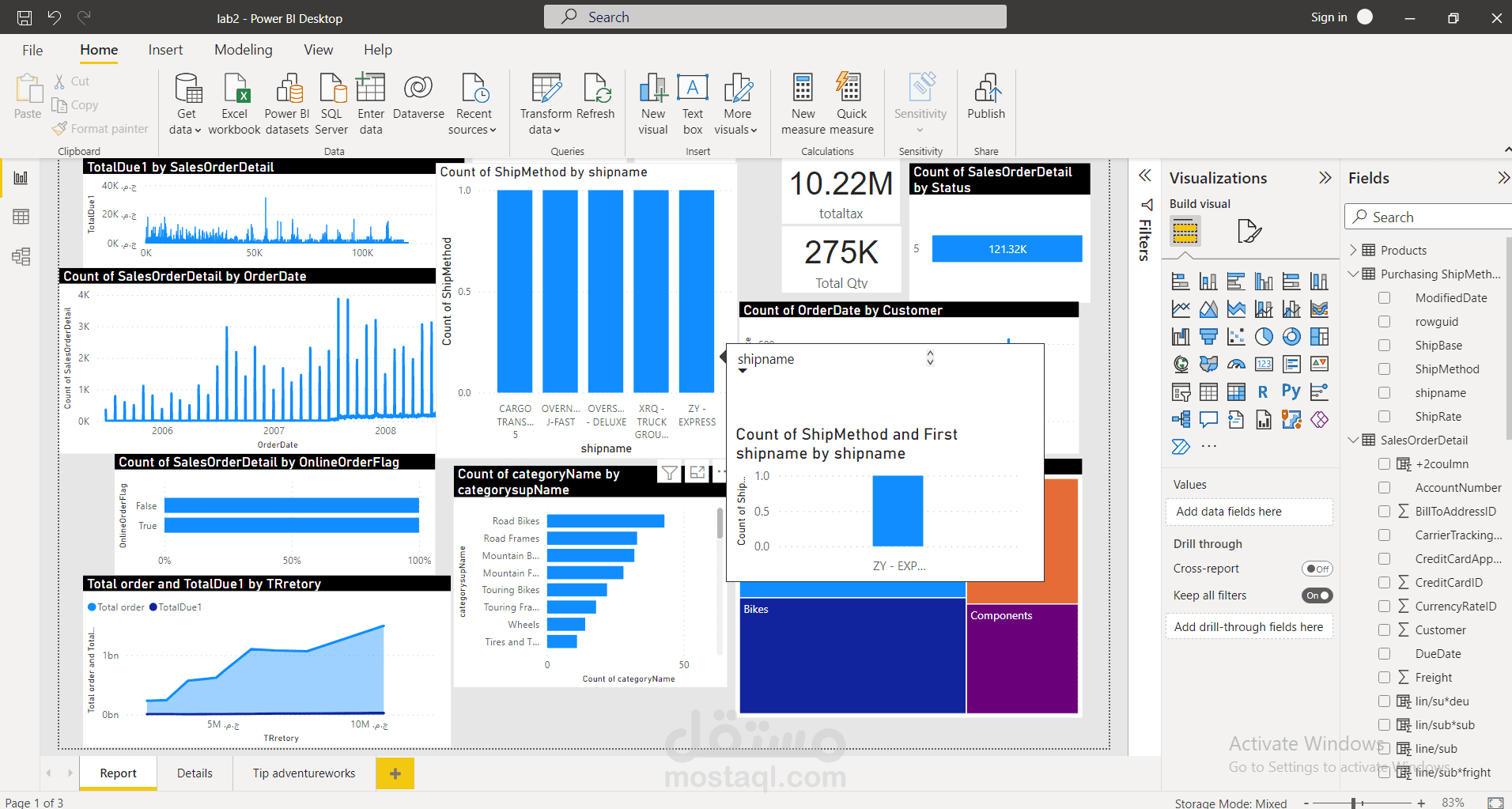Viewport: 1512px width, 809px height.
Task: Open Model view from the left sidebar
Action: 20,256
